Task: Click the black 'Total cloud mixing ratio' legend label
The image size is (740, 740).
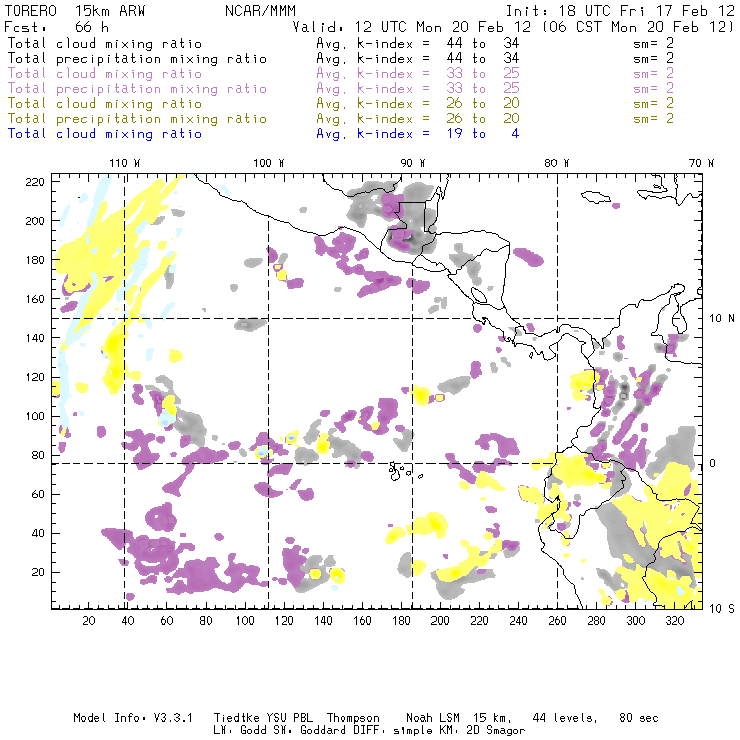Action: [x=105, y=44]
